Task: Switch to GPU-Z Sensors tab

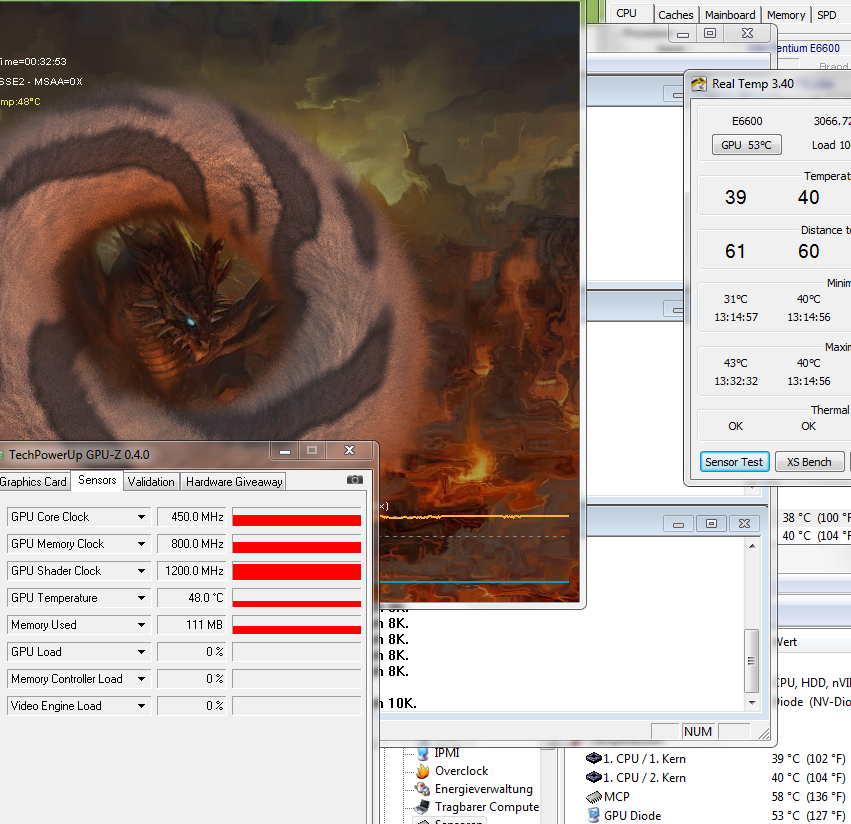Action: 97,480
